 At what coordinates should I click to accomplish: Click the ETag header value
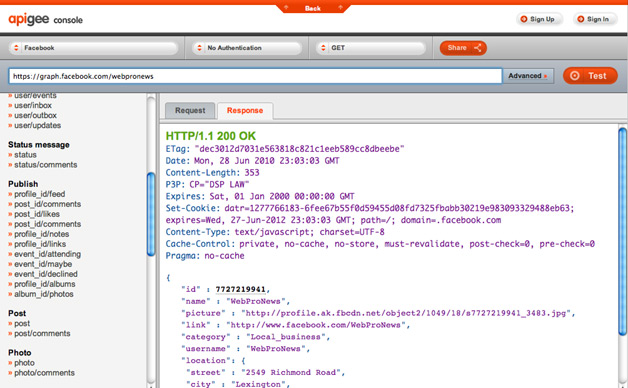[x=299, y=149]
